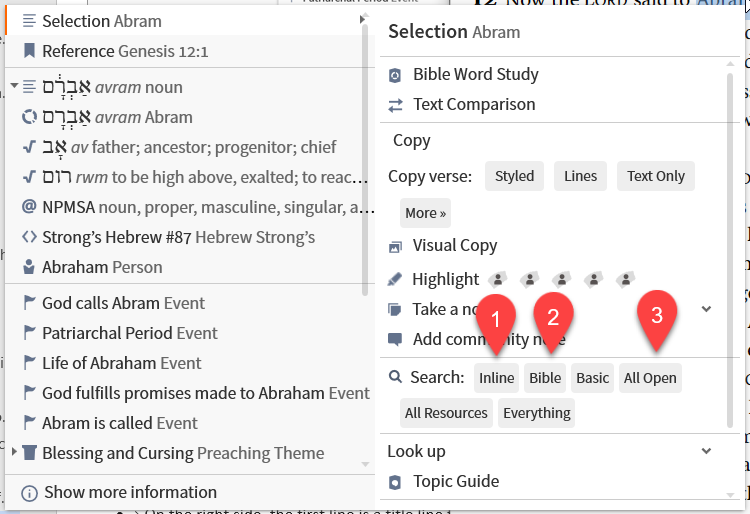Run a Basic search
Image resolution: width=750 pixels, height=514 pixels.
[592, 378]
